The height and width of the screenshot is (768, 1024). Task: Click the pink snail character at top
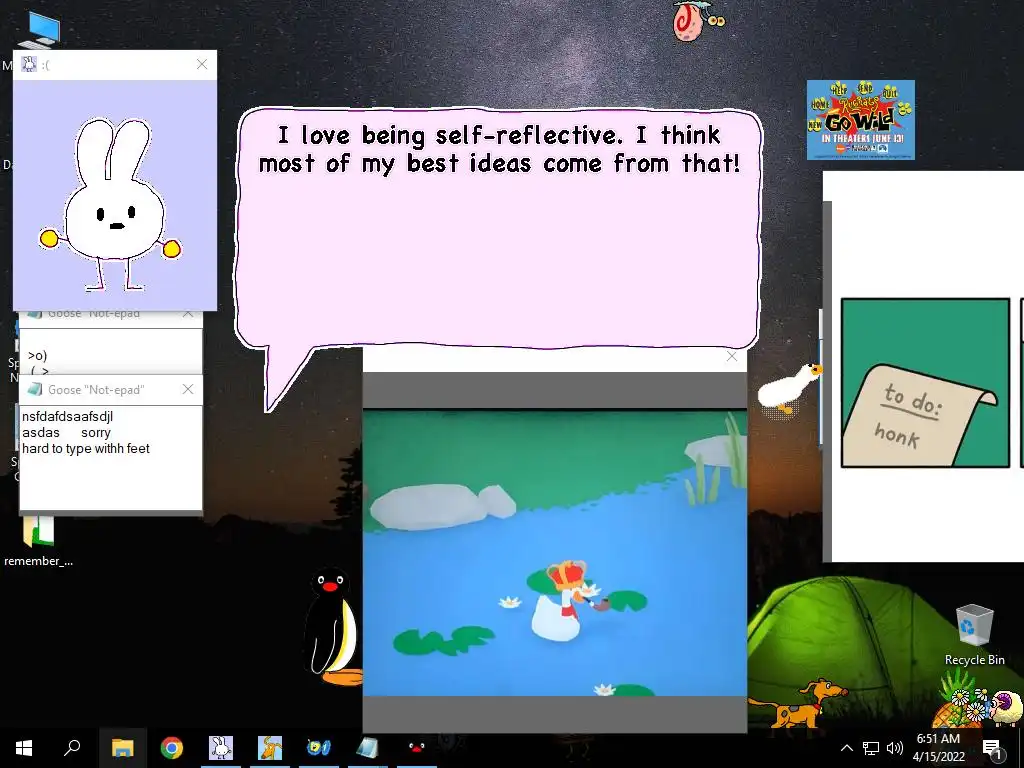pos(697,20)
